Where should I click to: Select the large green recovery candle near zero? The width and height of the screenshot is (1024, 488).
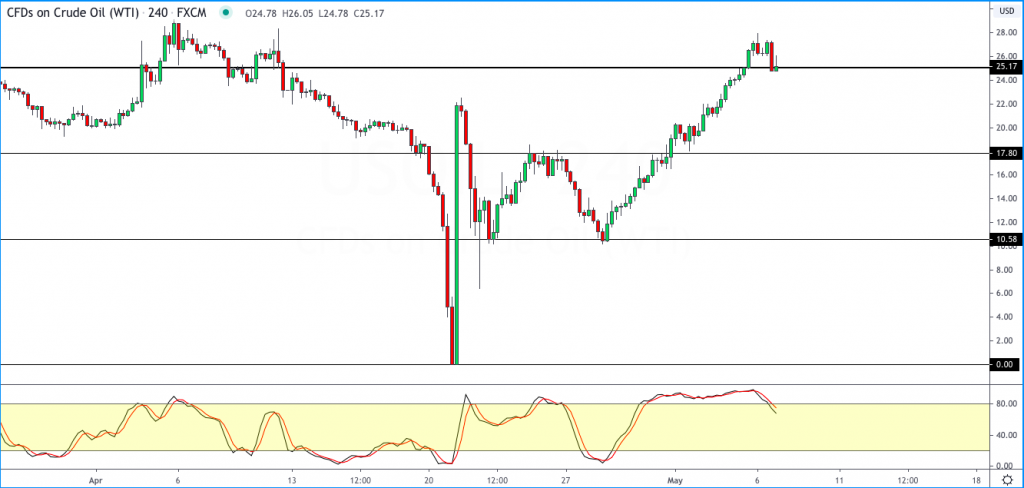tap(456, 234)
